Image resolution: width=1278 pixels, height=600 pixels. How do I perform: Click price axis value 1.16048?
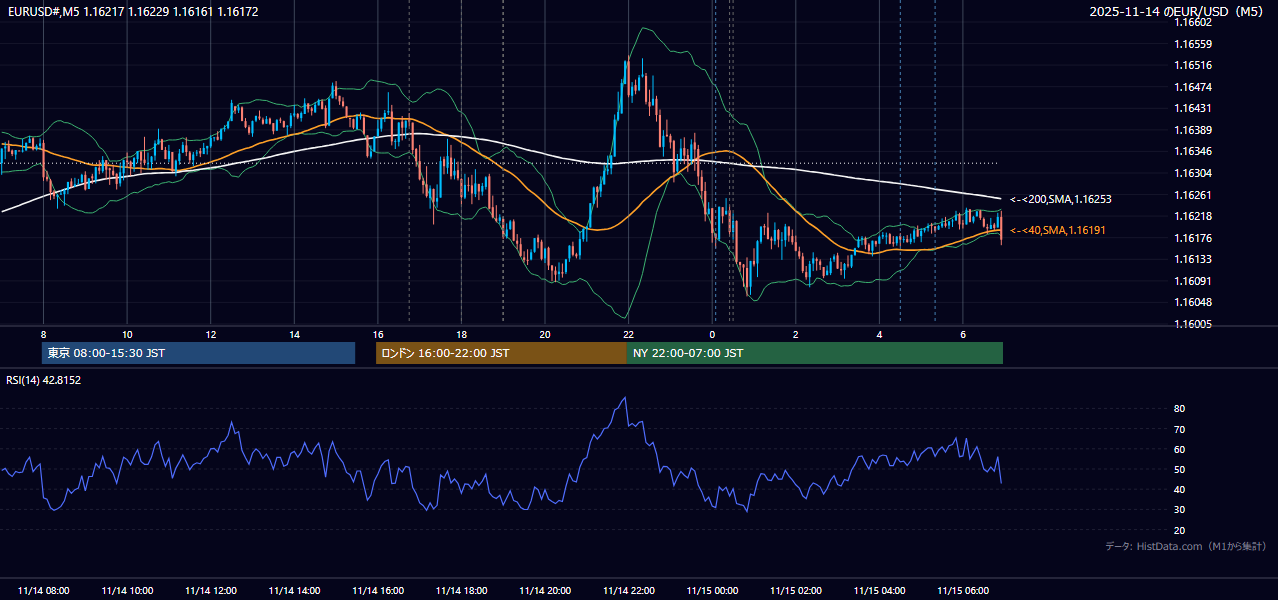click(x=1193, y=302)
